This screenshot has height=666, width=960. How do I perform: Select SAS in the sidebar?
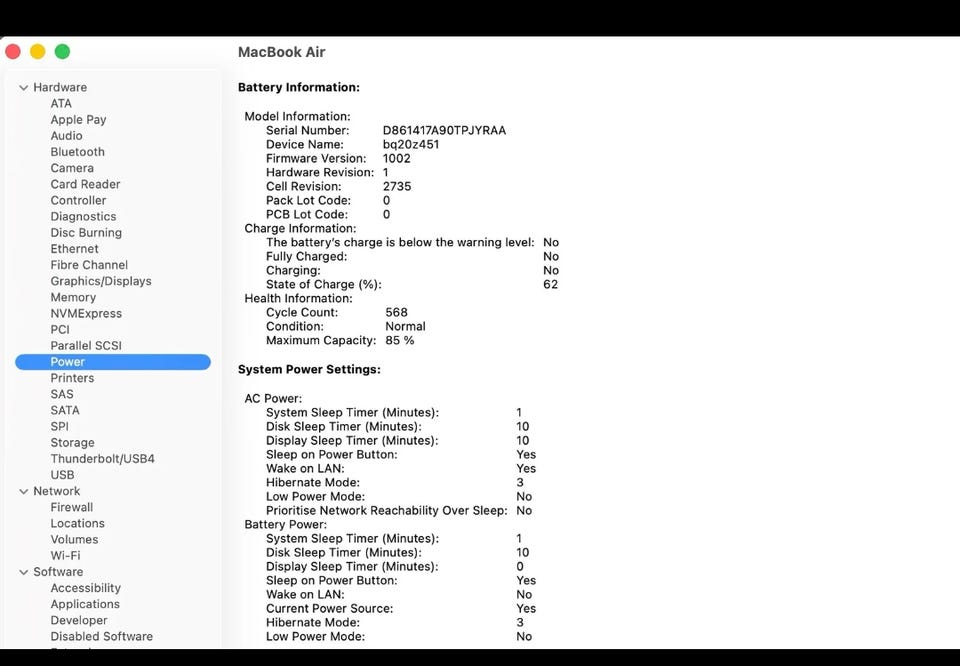click(x=62, y=394)
